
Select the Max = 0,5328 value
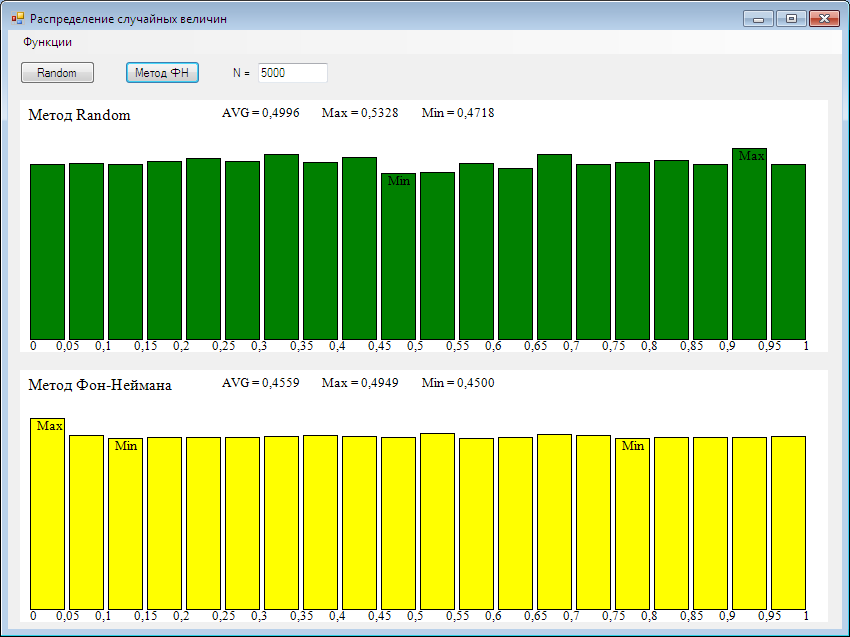point(360,113)
